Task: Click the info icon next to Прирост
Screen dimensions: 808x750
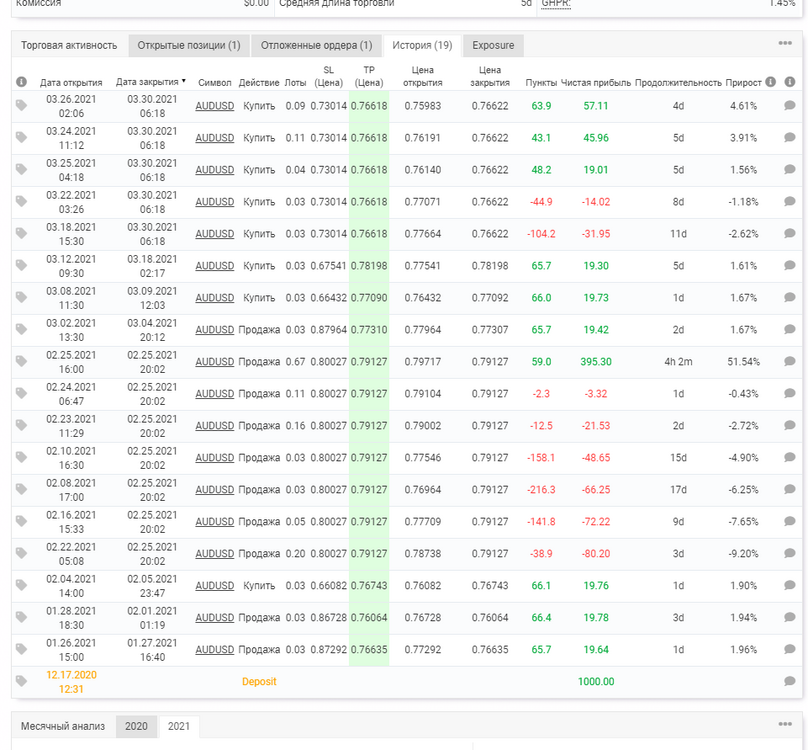Action: click(x=770, y=82)
